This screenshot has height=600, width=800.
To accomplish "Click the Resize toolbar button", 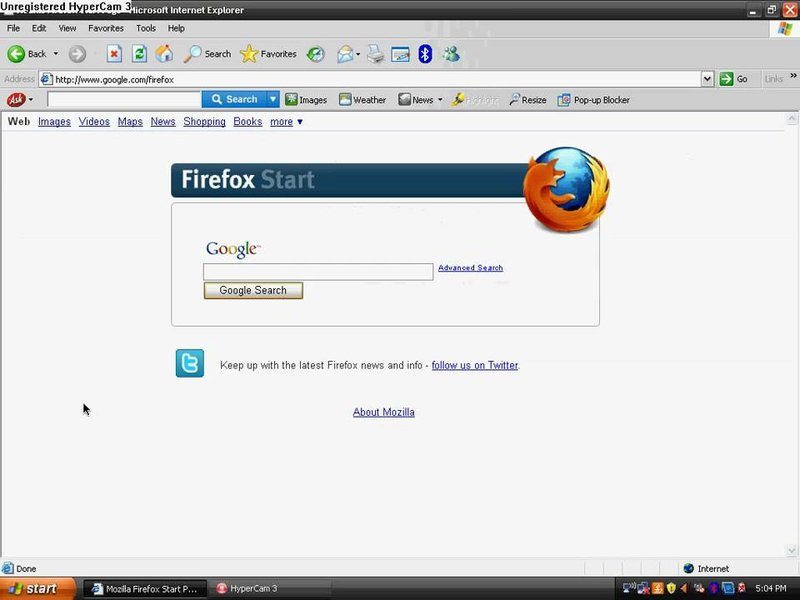I will coord(528,99).
